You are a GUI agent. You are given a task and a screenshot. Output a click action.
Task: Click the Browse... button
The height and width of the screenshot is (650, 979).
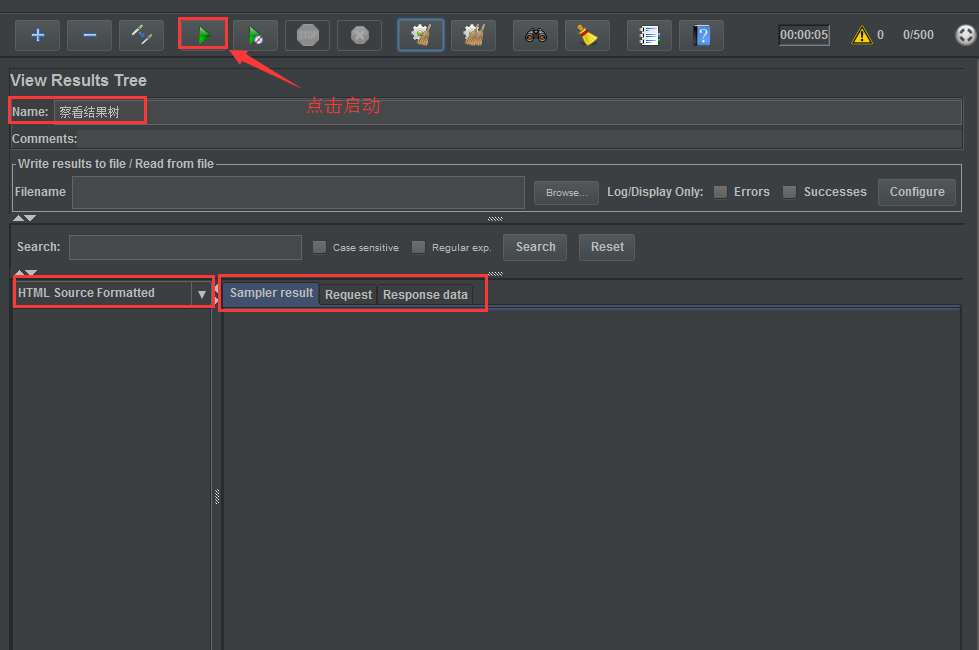point(566,193)
